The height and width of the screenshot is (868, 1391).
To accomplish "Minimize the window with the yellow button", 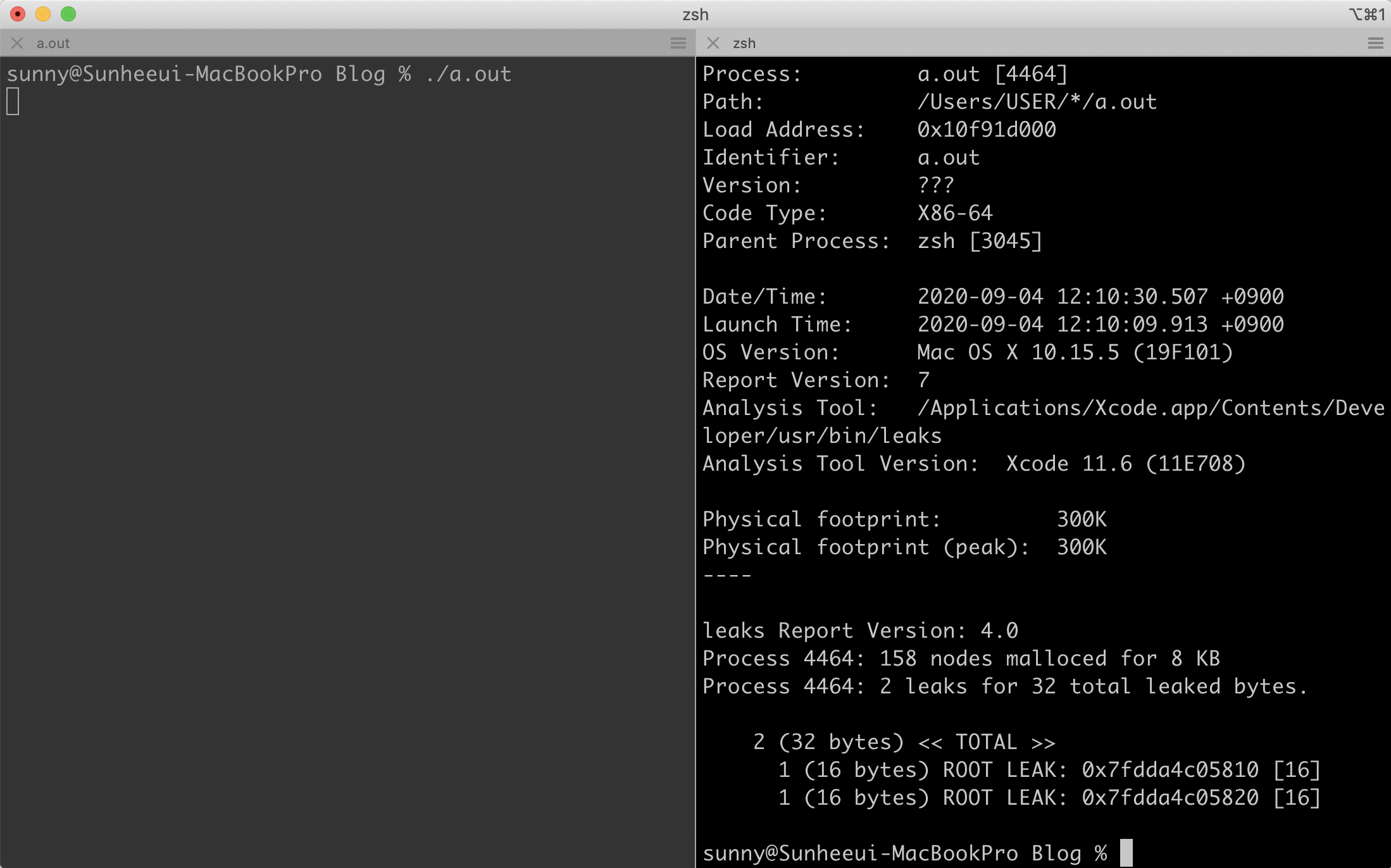I will pyautogui.click(x=43, y=14).
